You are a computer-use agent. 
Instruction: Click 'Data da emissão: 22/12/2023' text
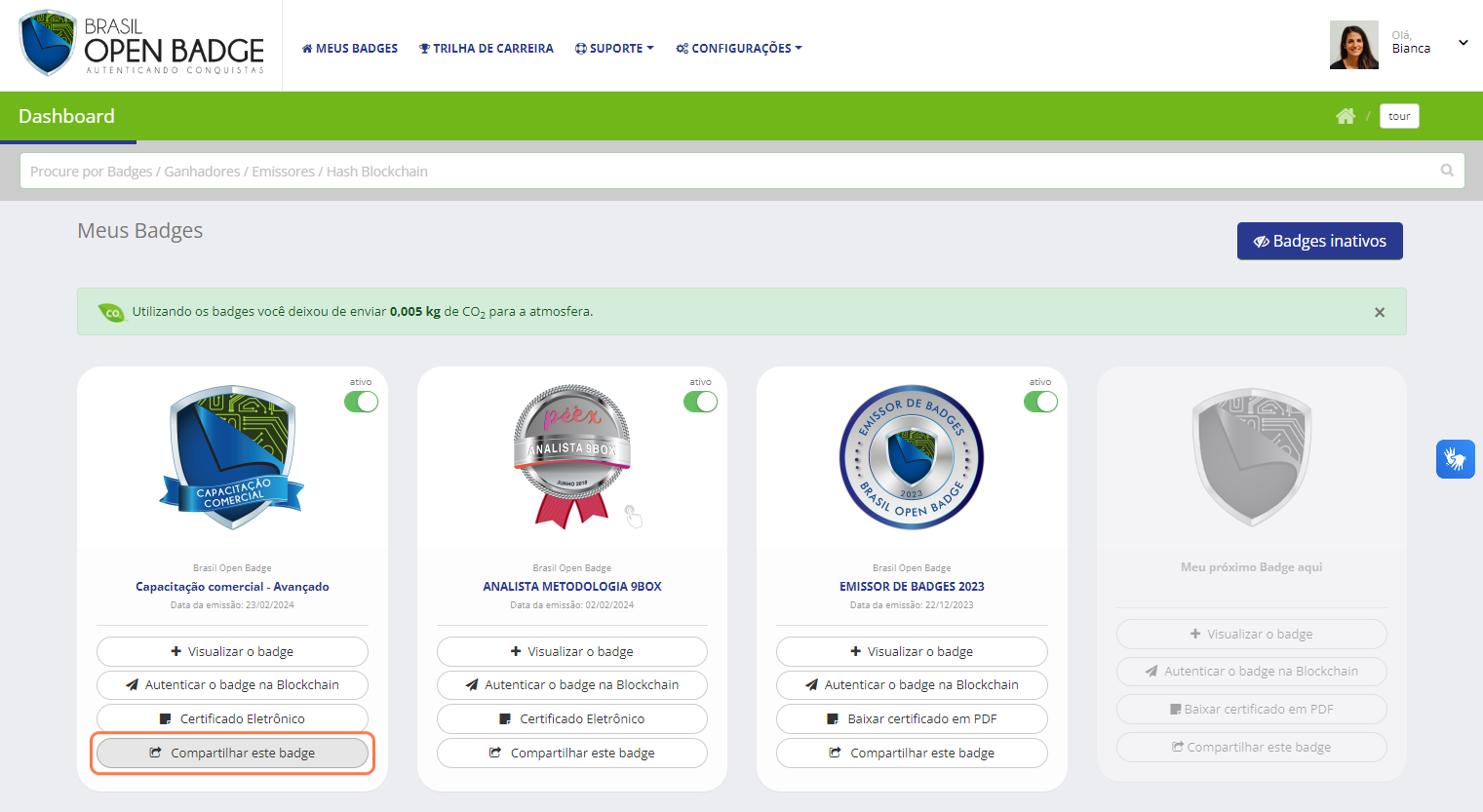tap(912, 605)
